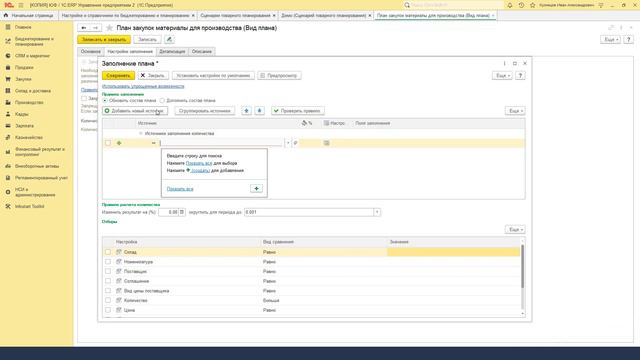Screen dimensions: 640x360
Task: Open Склад и доставка section
Action: point(33,91)
